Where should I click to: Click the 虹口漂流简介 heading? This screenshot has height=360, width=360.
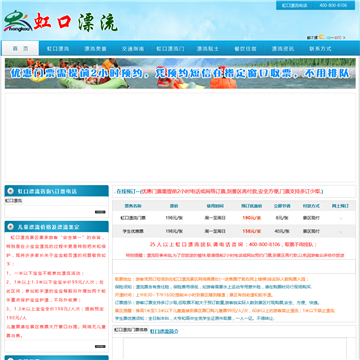(x=164, y=332)
